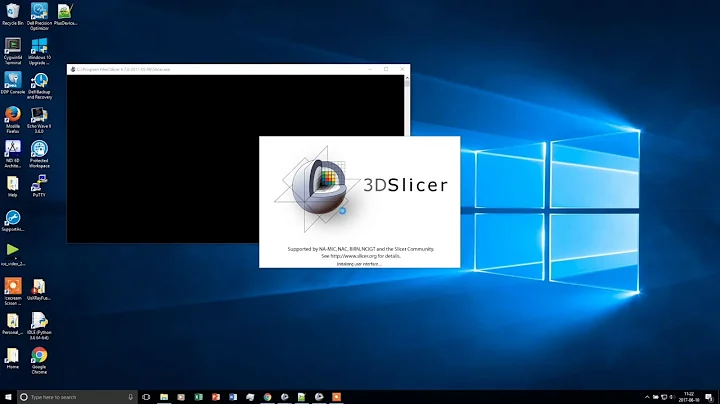This screenshot has height=404, width=720.
Task: Open the Action Center notifications
Action: click(x=709, y=397)
